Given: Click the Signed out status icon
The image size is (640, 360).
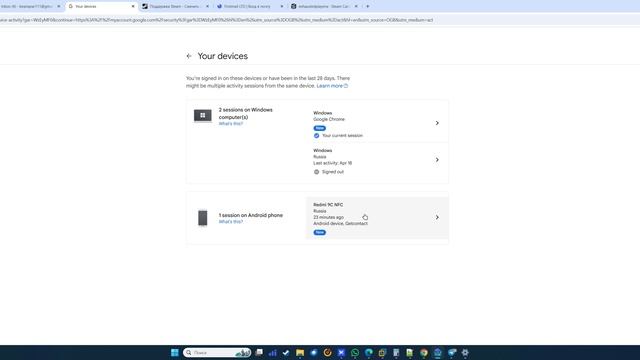Looking at the screenshot, I should tap(316, 172).
